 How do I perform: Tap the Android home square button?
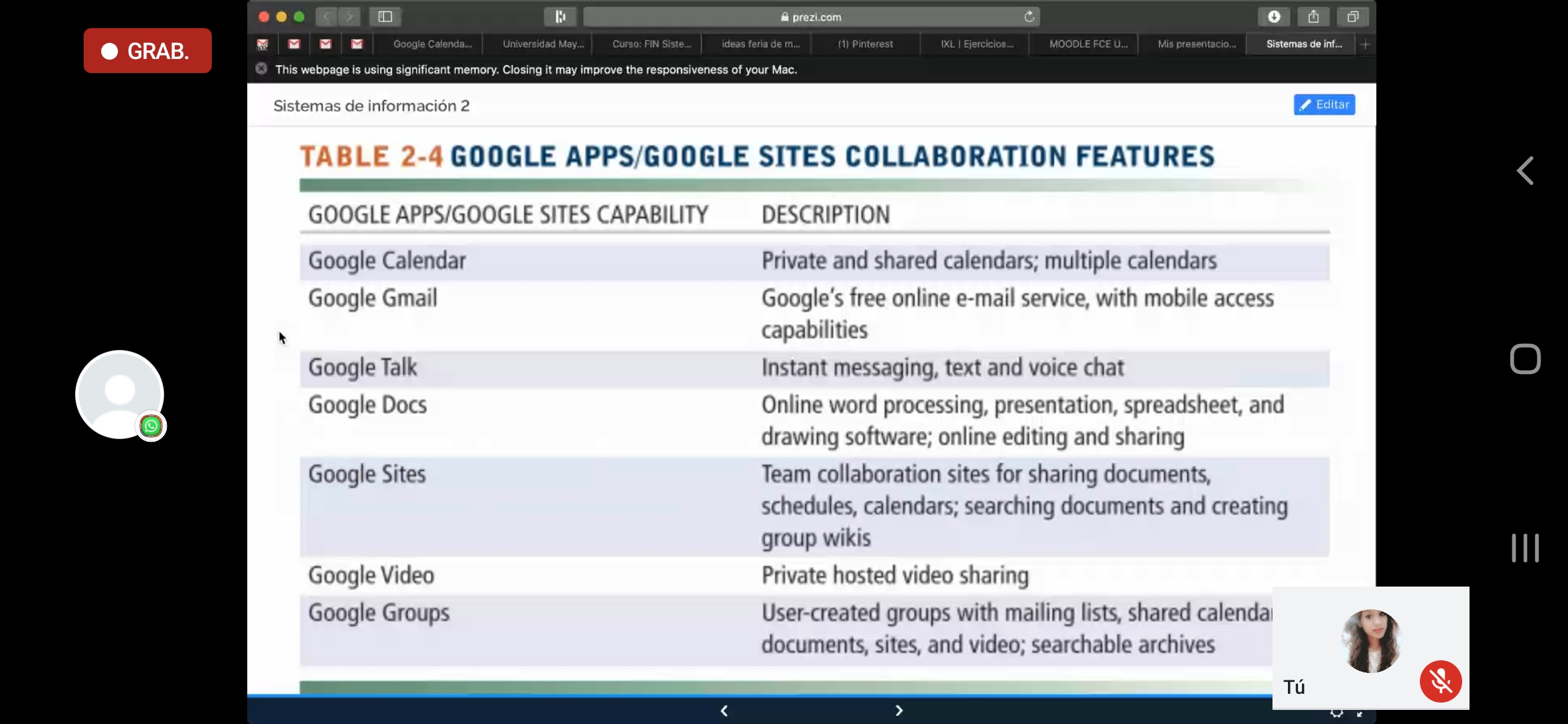click(x=1525, y=359)
